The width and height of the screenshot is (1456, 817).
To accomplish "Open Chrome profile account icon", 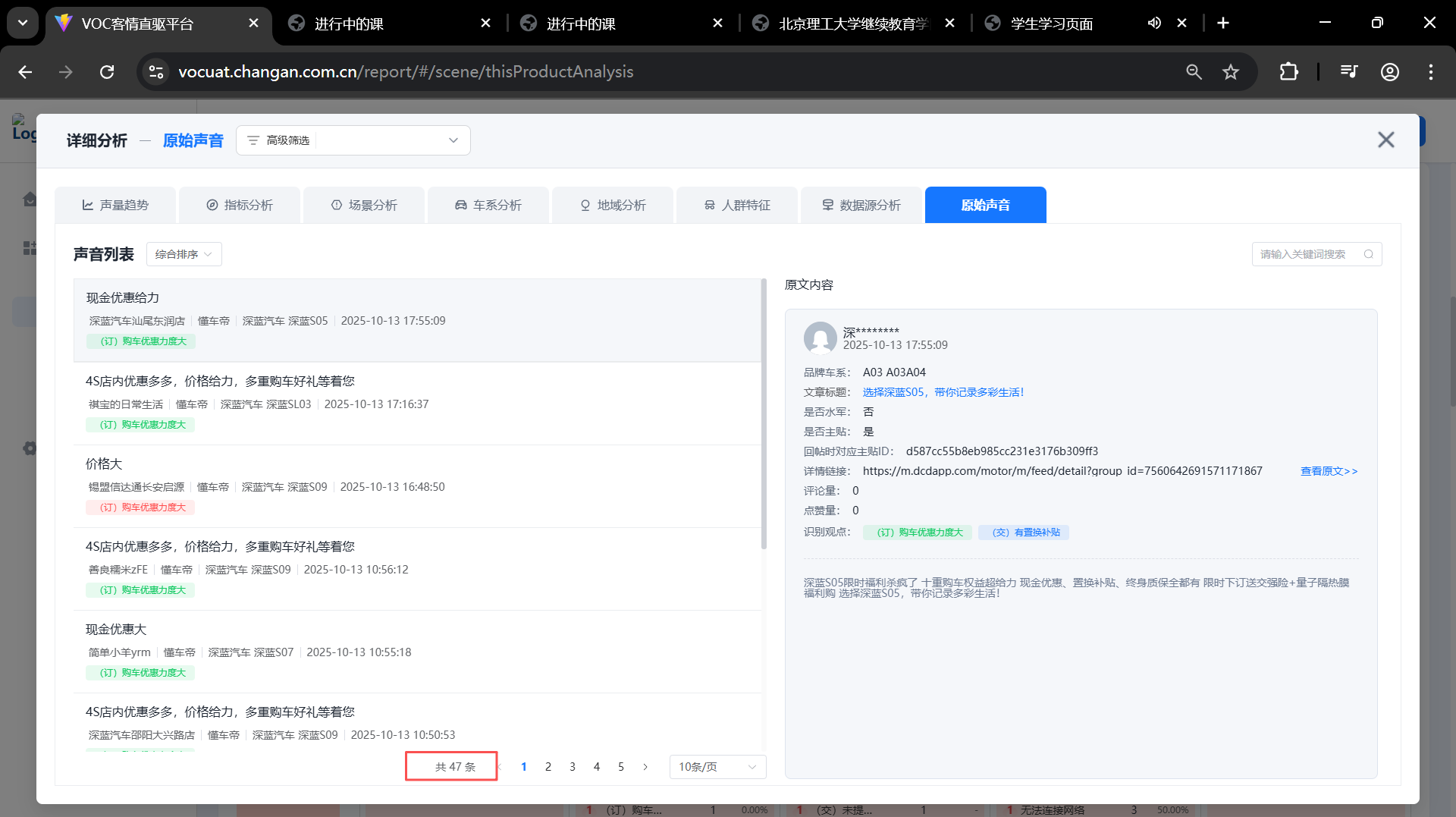I will point(1389,72).
